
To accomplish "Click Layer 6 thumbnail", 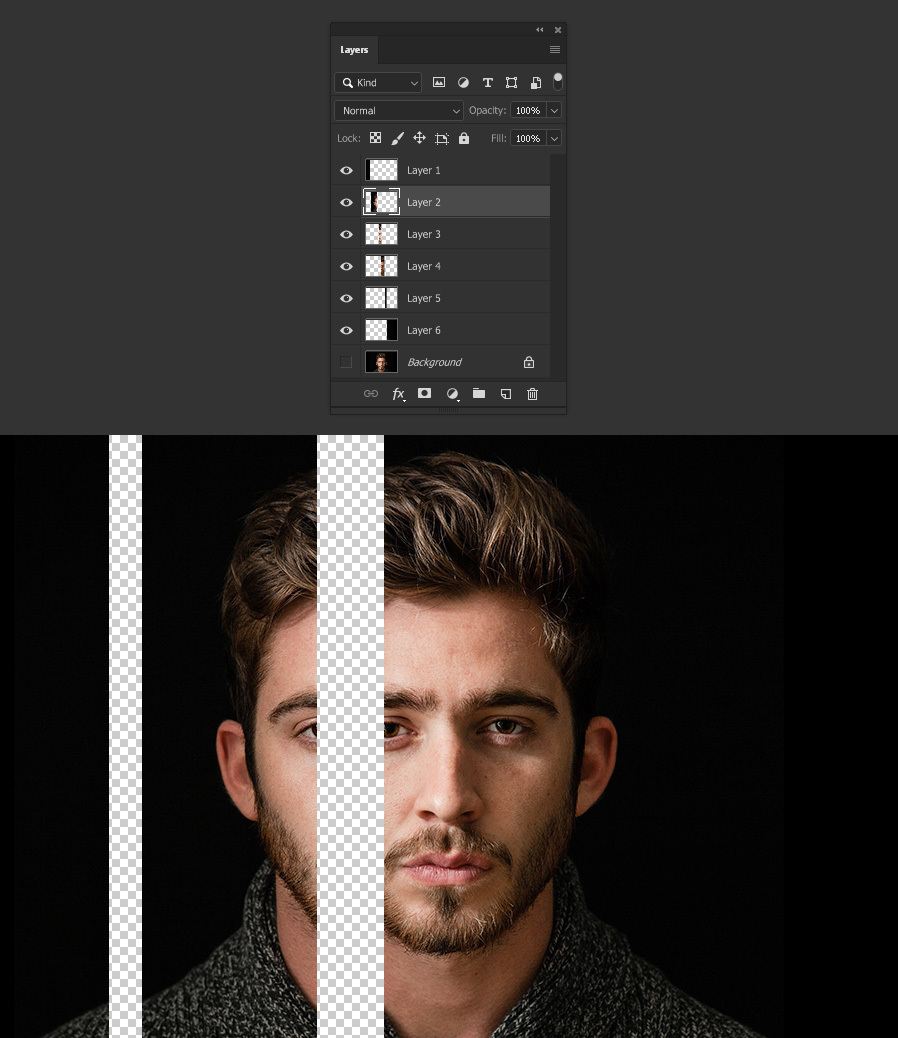I will click(381, 330).
